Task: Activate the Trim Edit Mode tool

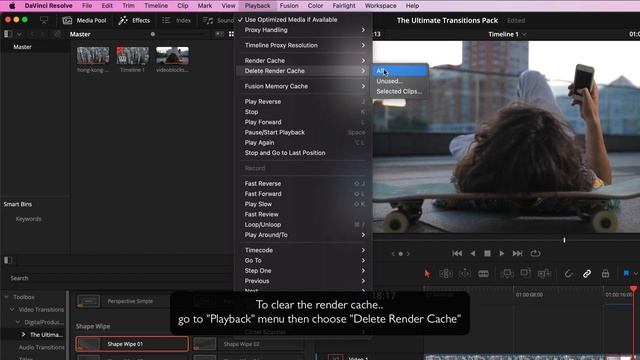Action: click(x=446, y=273)
